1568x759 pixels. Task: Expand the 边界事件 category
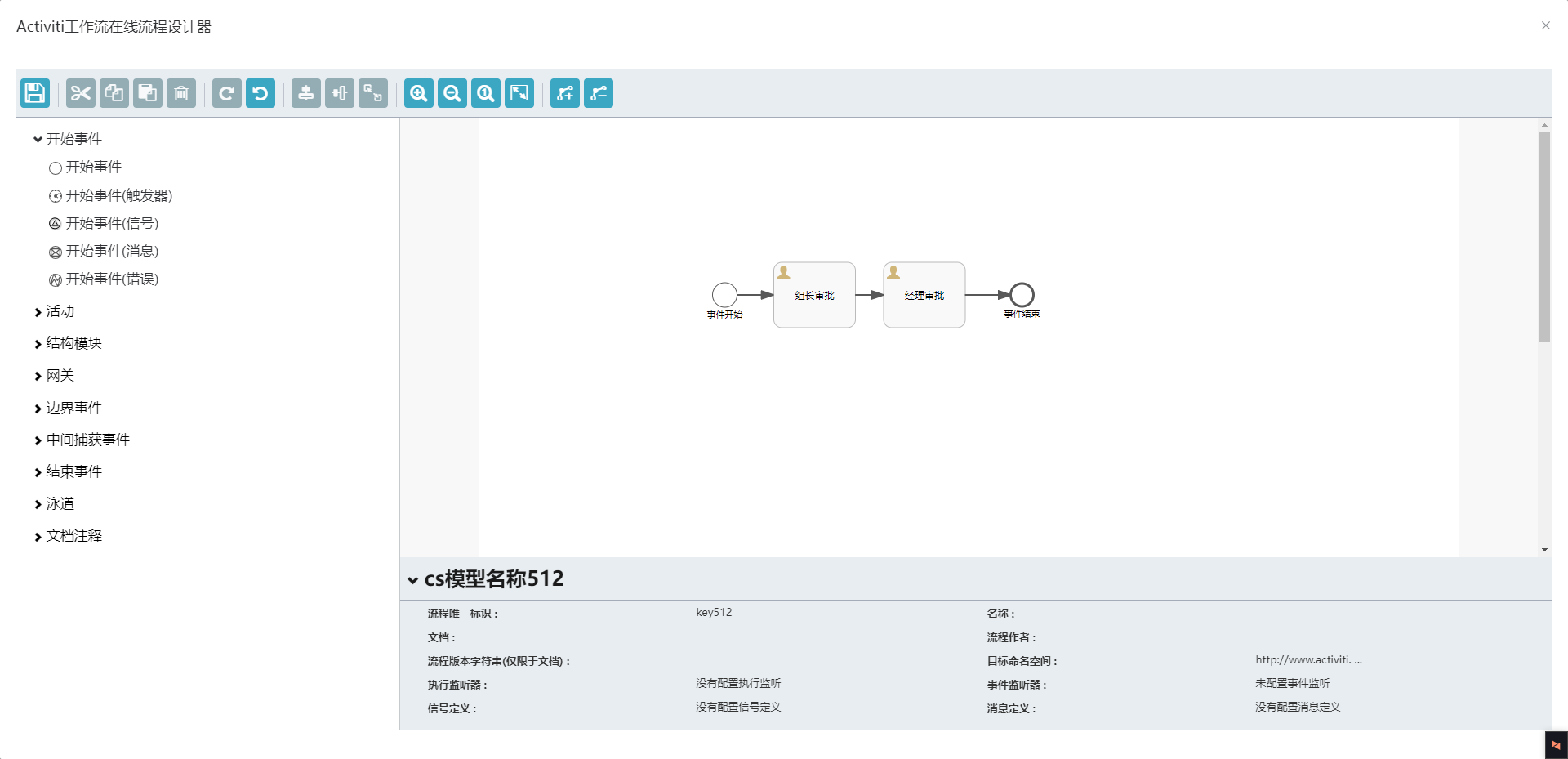pos(68,408)
